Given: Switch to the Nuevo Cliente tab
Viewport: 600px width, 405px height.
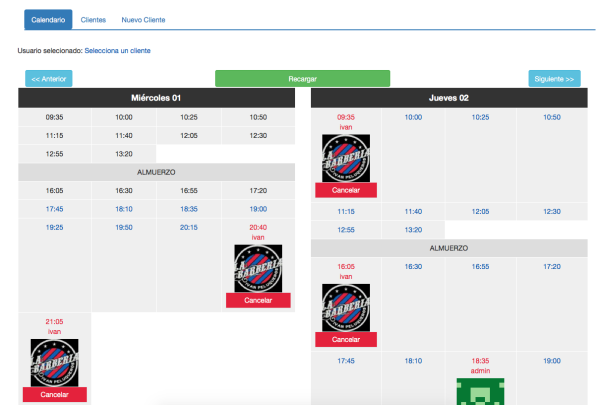Looking at the screenshot, I should point(143,20).
